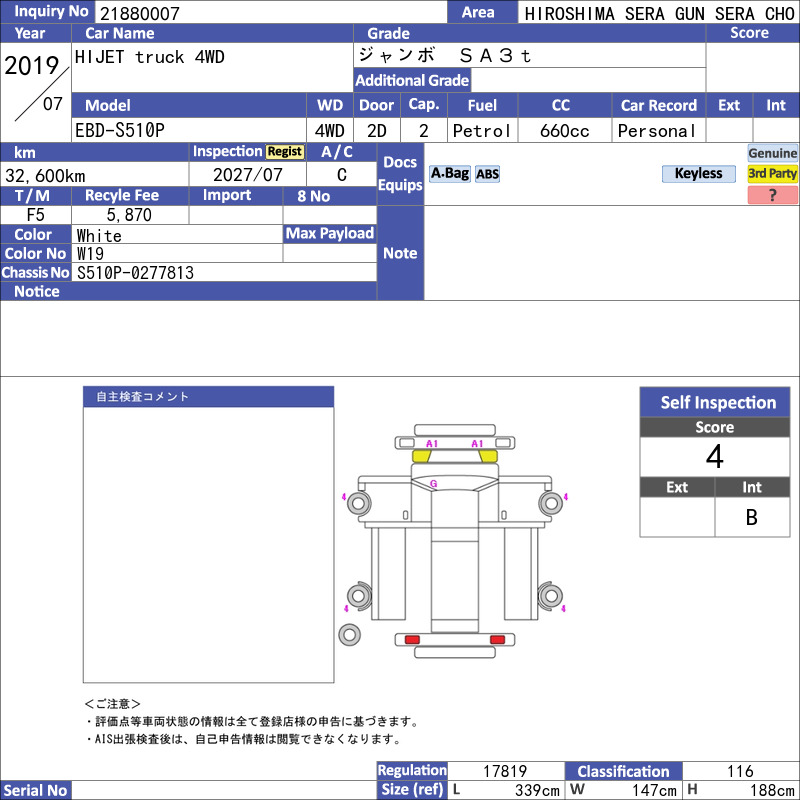800x800 pixels.
Task: Click the chassis number S510P-0277813
Action: (x=135, y=273)
